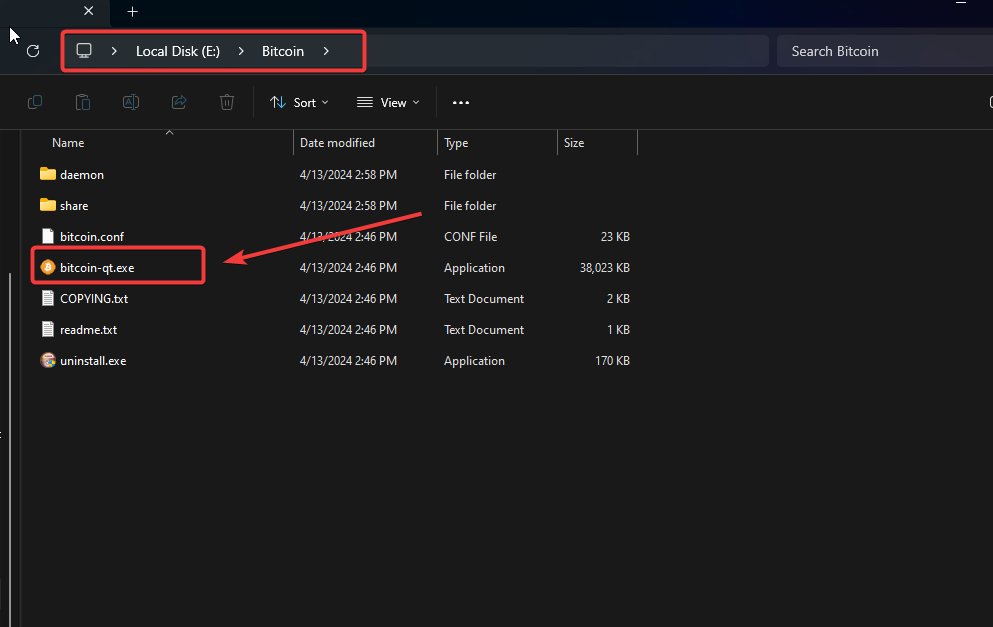Viewport: 993px width, 627px height.
Task: Select the share folder icon
Action: pyautogui.click(x=47, y=205)
